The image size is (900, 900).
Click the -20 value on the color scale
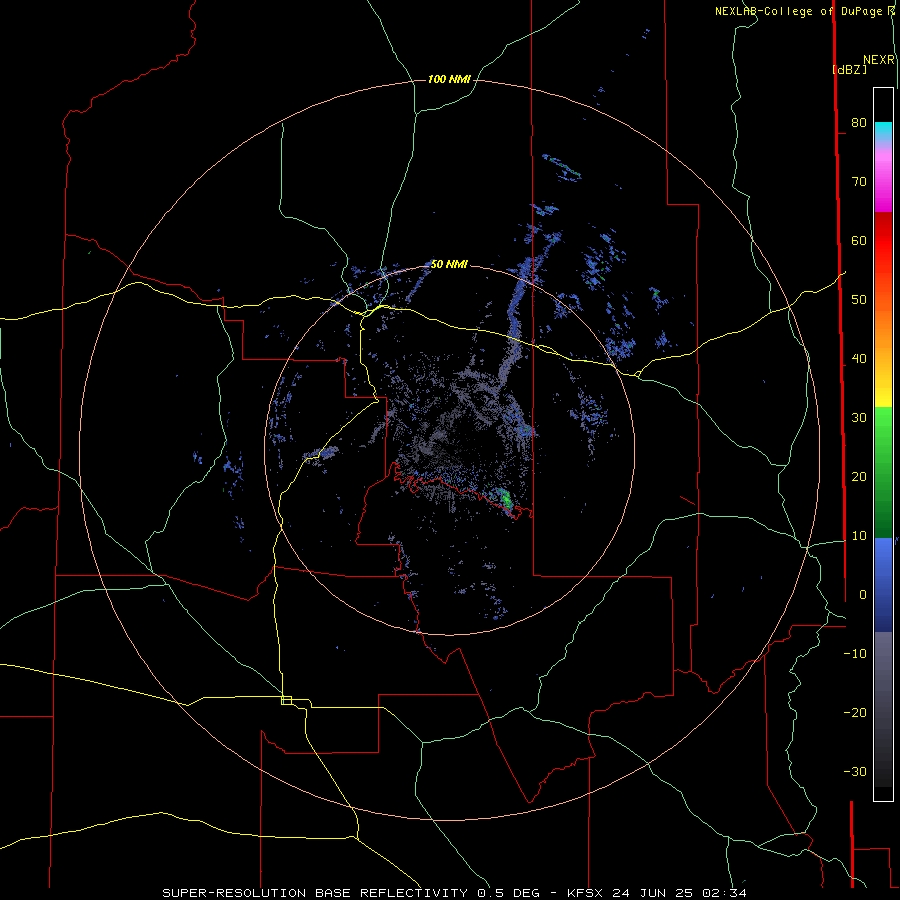(855, 712)
